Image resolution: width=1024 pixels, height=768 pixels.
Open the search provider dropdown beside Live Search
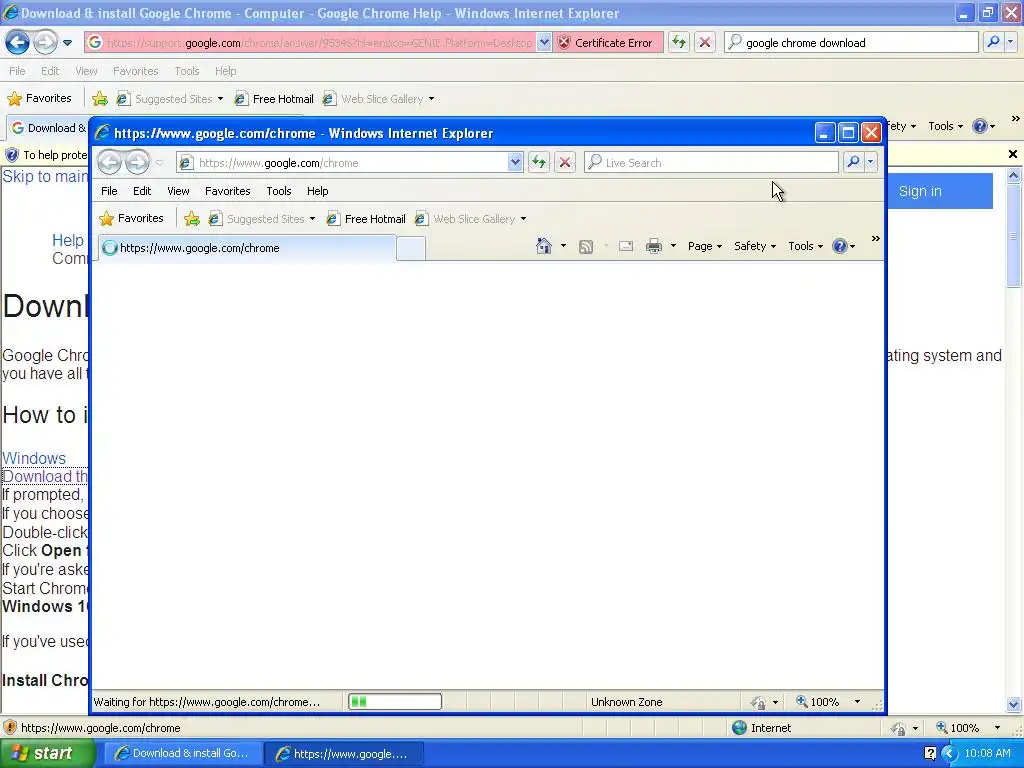coord(871,162)
